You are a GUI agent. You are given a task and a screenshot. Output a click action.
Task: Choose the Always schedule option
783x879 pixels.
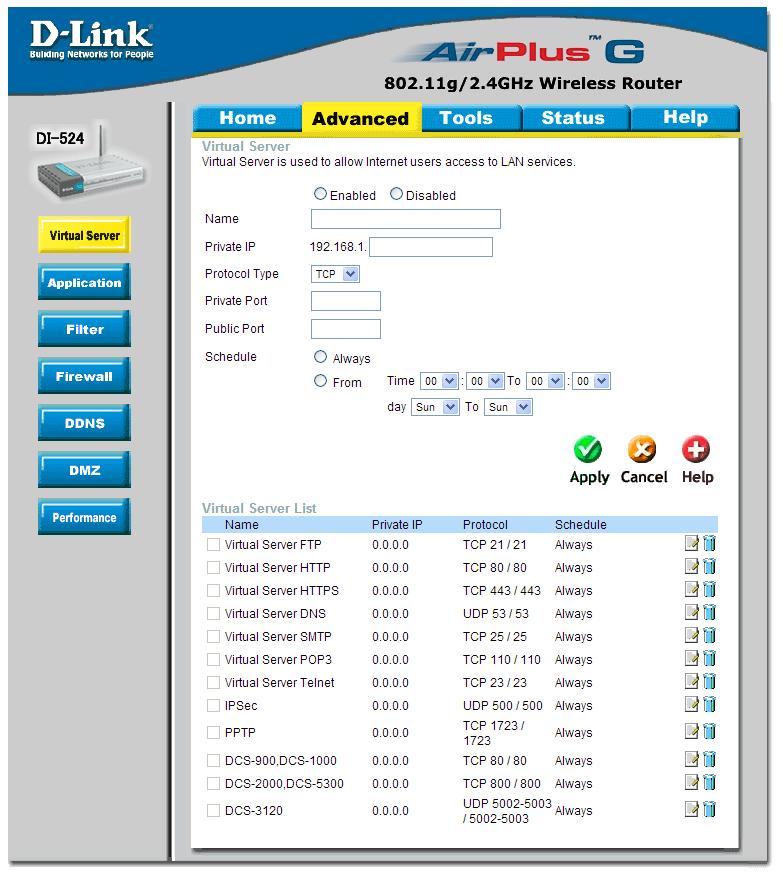click(321, 357)
